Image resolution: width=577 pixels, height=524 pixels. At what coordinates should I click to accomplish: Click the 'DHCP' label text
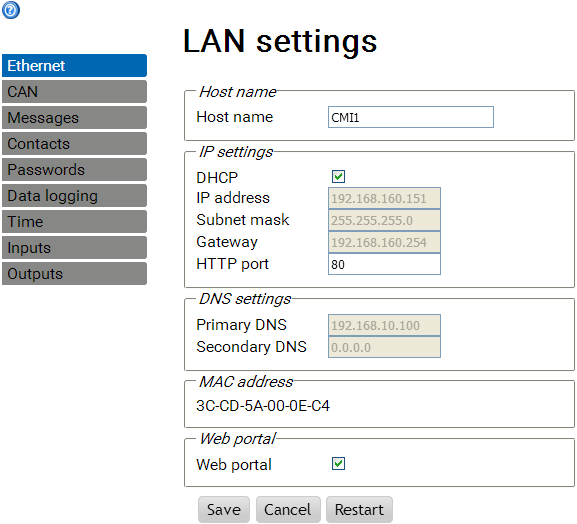pos(217,178)
